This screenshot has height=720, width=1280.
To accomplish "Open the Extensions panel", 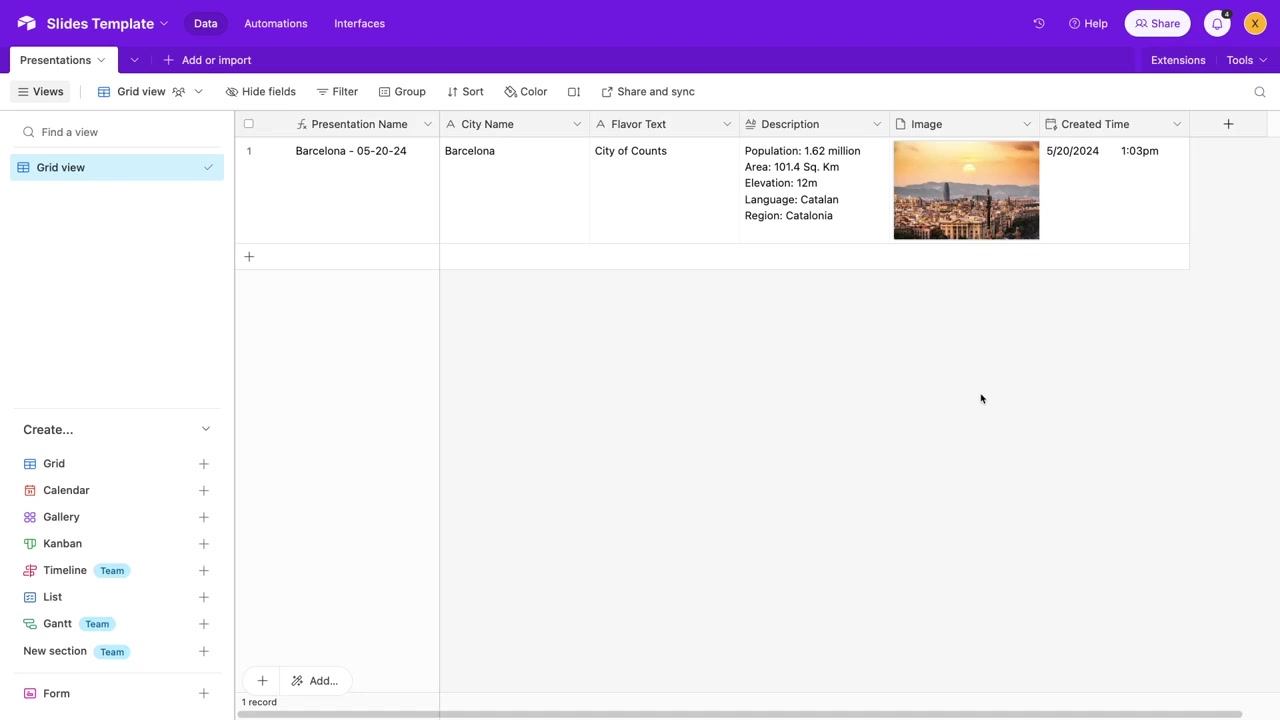I will pyautogui.click(x=1178, y=60).
